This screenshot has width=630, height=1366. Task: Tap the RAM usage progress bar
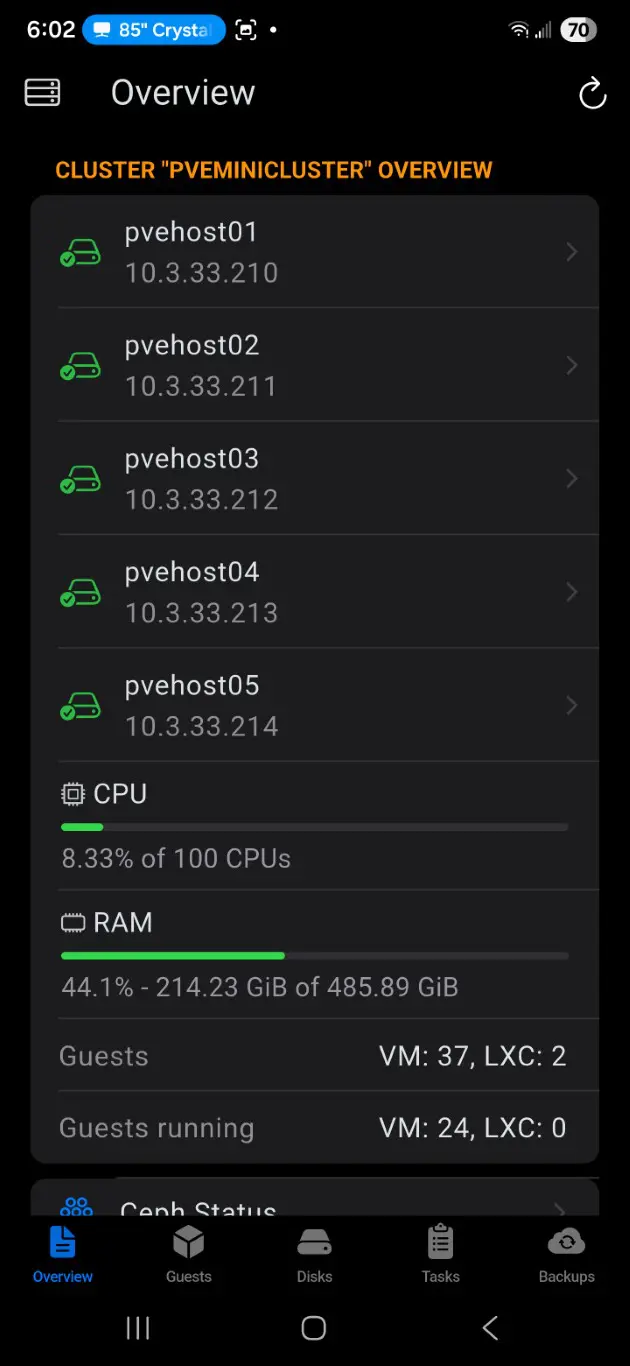314,956
